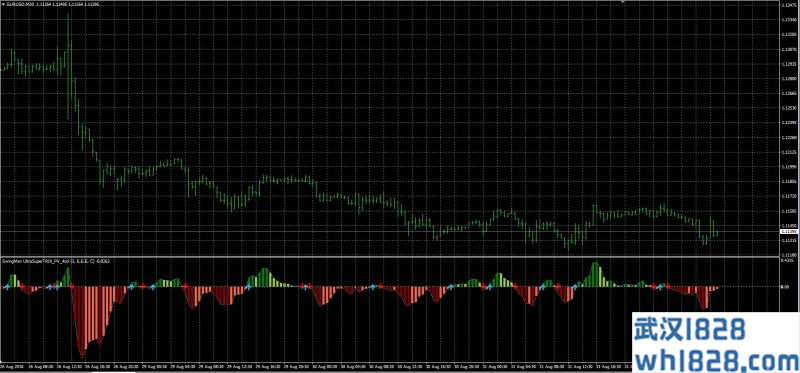Click the chart shift triangle marker at top edge

click(623, 2)
